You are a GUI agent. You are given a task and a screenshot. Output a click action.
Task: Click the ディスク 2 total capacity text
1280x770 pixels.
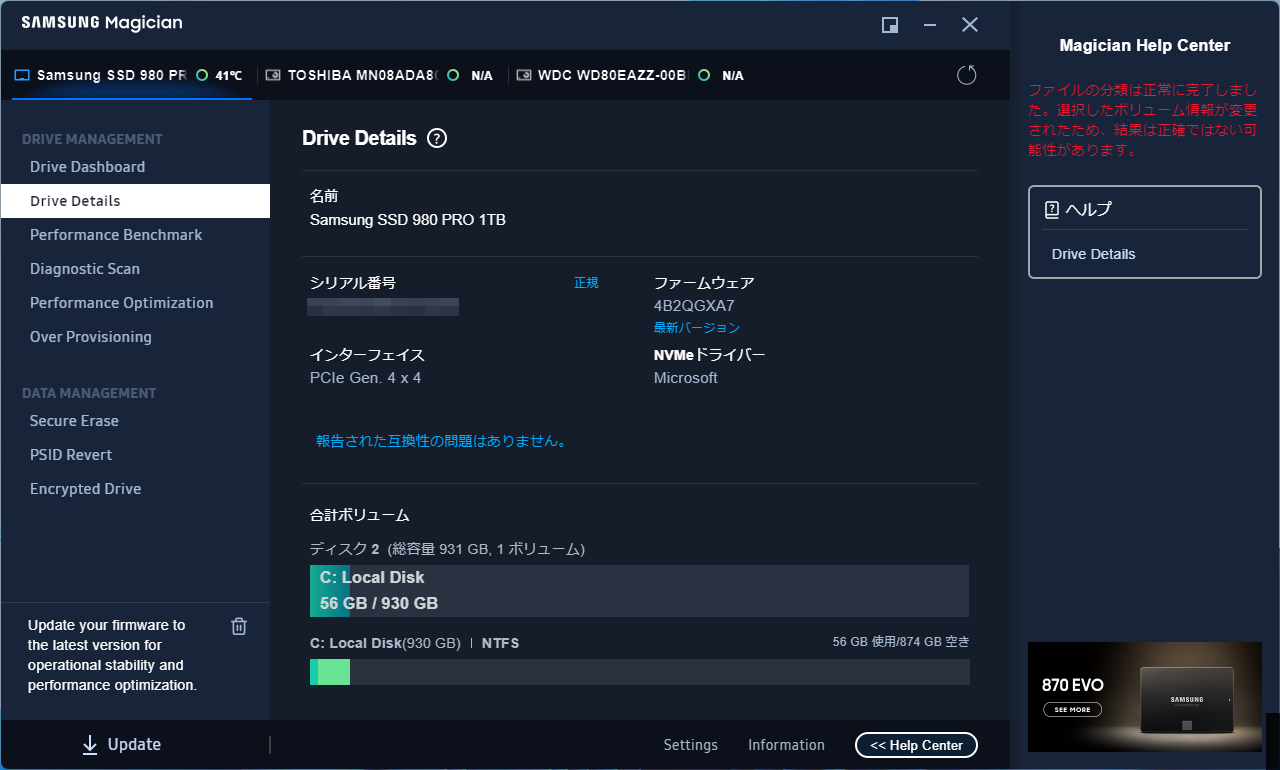pyautogui.click(x=447, y=549)
